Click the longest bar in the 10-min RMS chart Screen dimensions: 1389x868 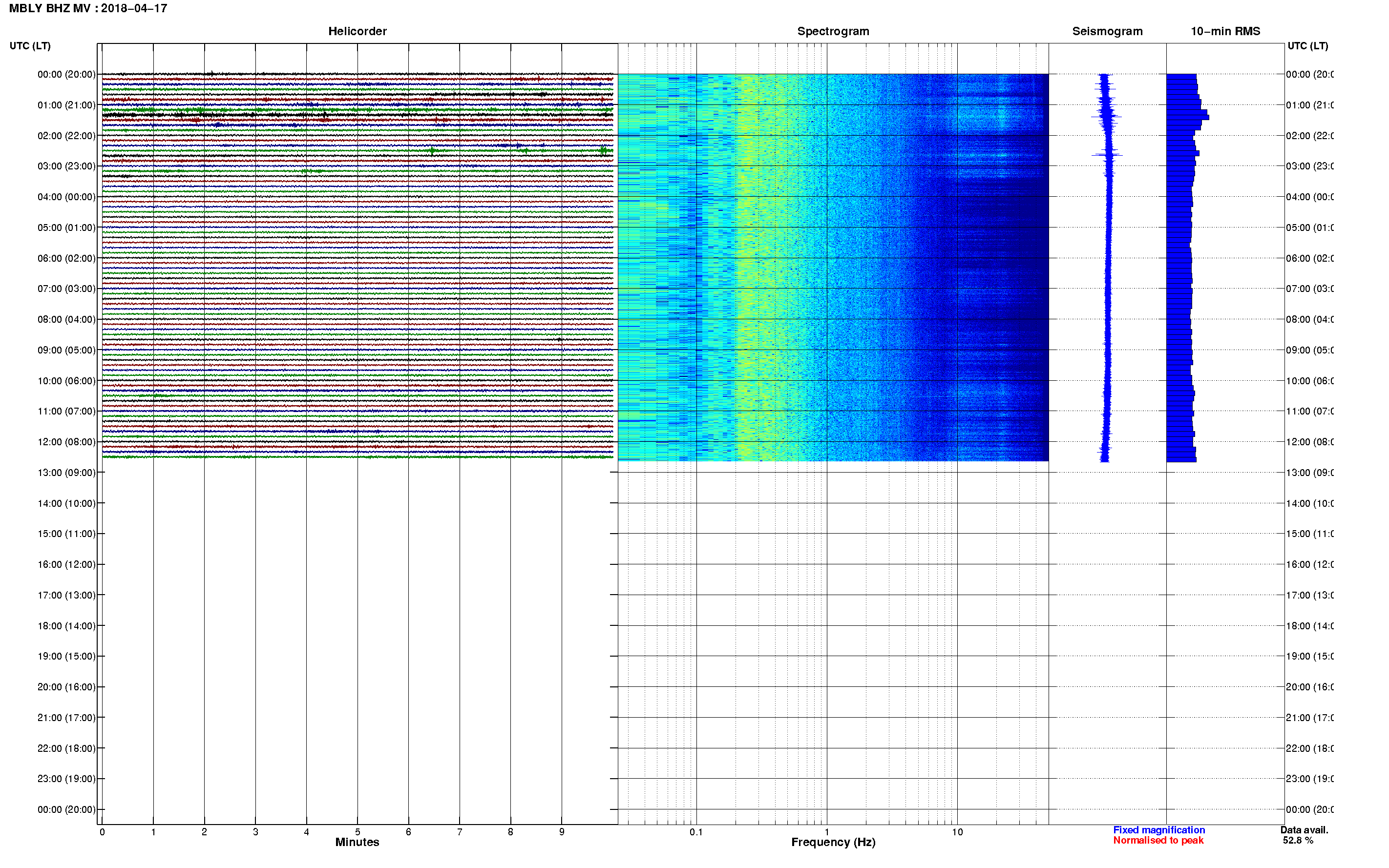pos(1187,117)
